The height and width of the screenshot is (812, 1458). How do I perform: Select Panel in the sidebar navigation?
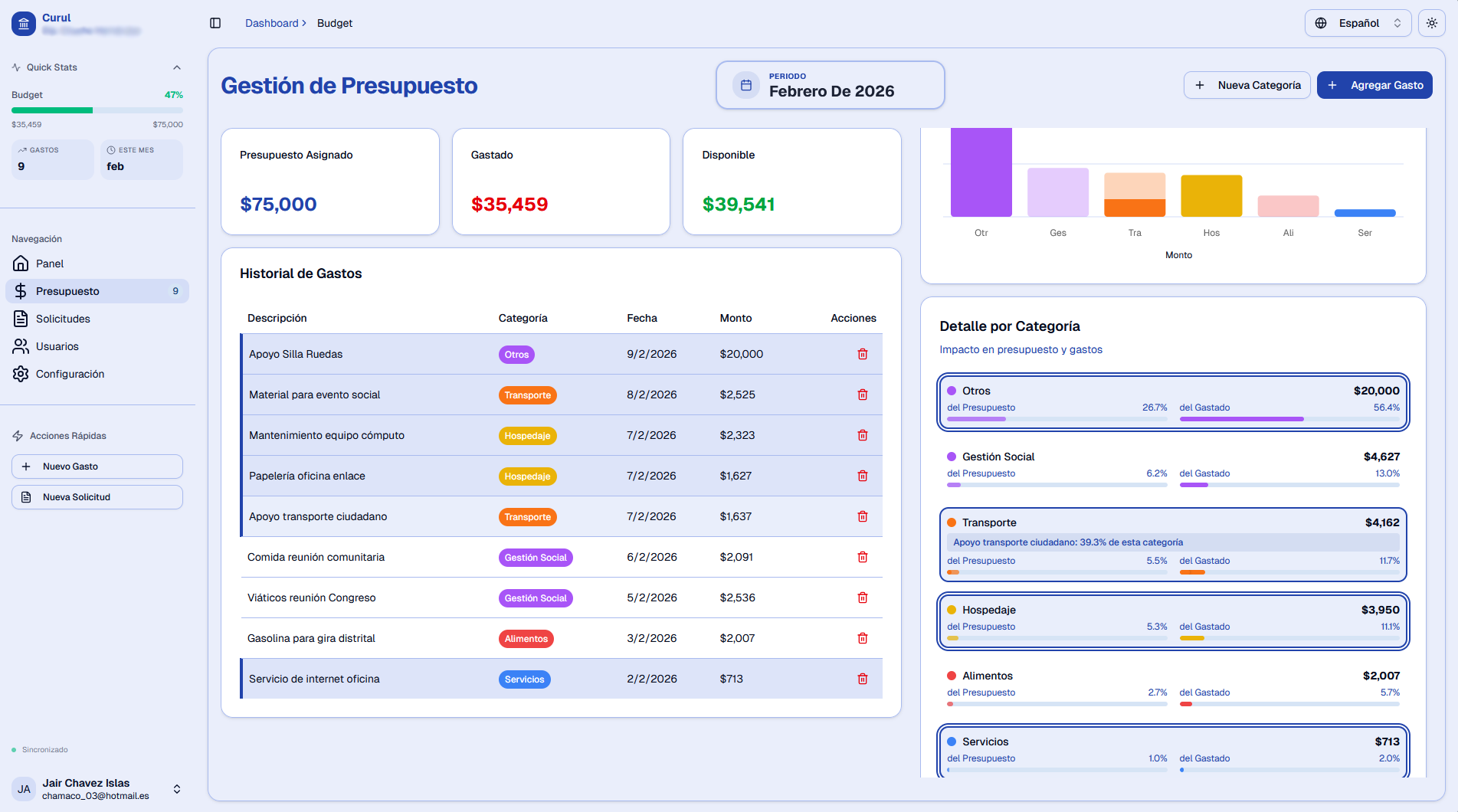pyautogui.click(x=48, y=264)
